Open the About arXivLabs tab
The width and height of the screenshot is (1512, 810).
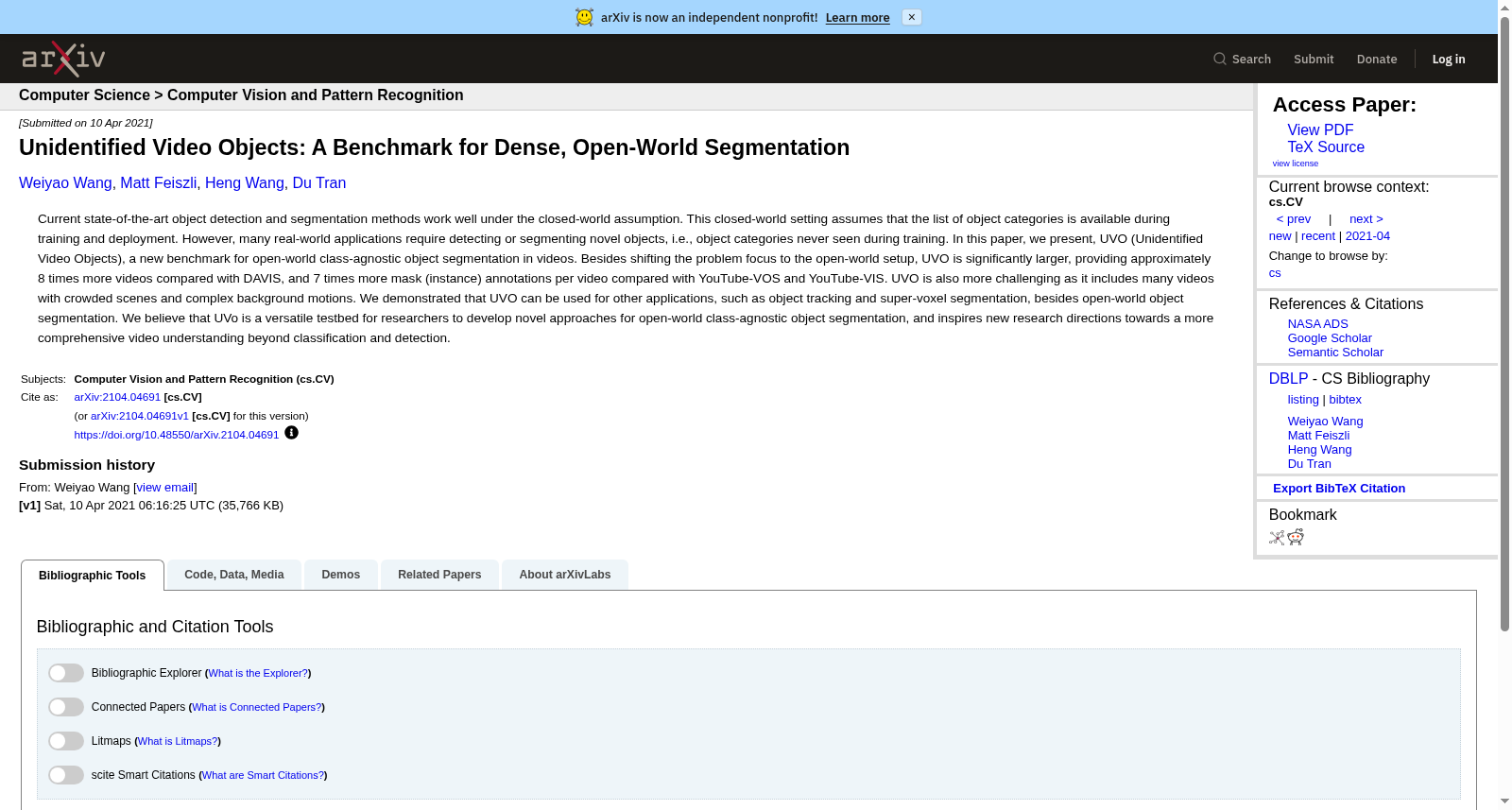[565, 575]
